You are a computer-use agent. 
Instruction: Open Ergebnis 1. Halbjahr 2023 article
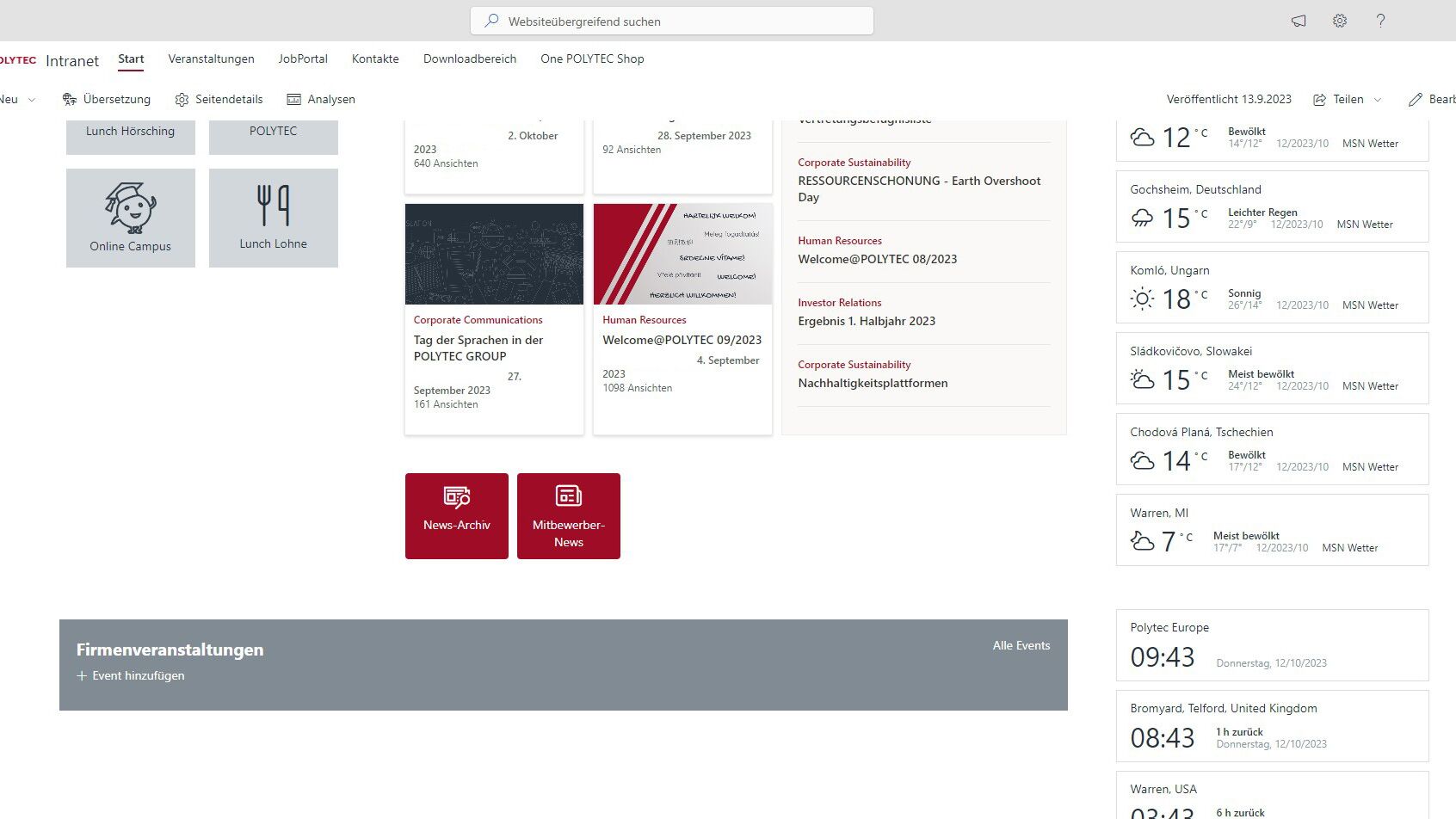[867, 321]
